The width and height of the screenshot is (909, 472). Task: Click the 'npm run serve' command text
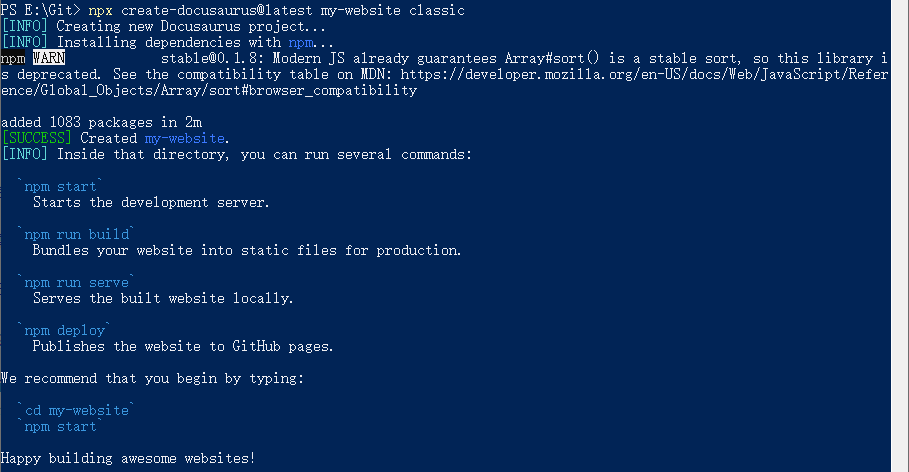pyautogui.click(x=77, y=282)
